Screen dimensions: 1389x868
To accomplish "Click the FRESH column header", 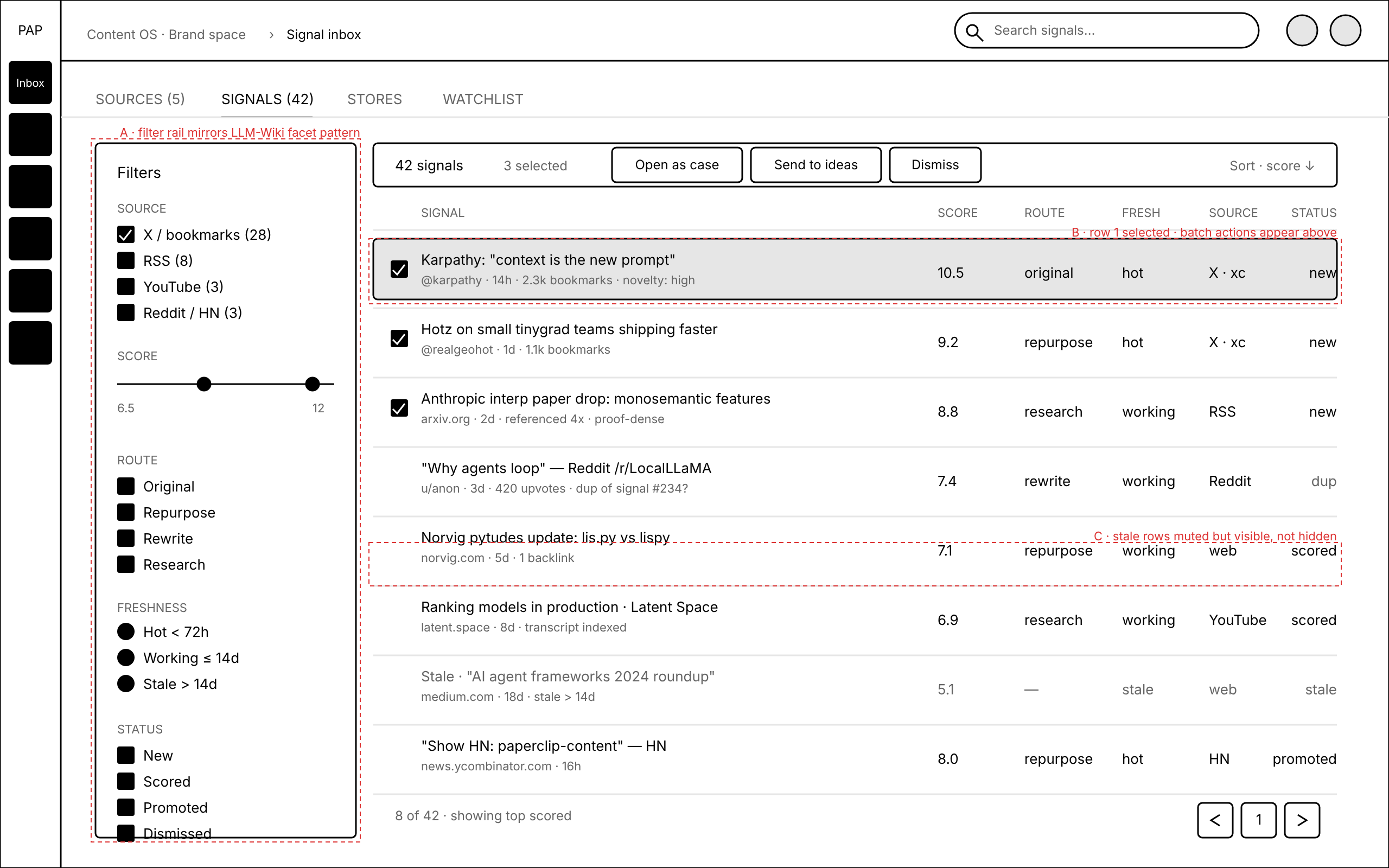I will (1141, 213).
